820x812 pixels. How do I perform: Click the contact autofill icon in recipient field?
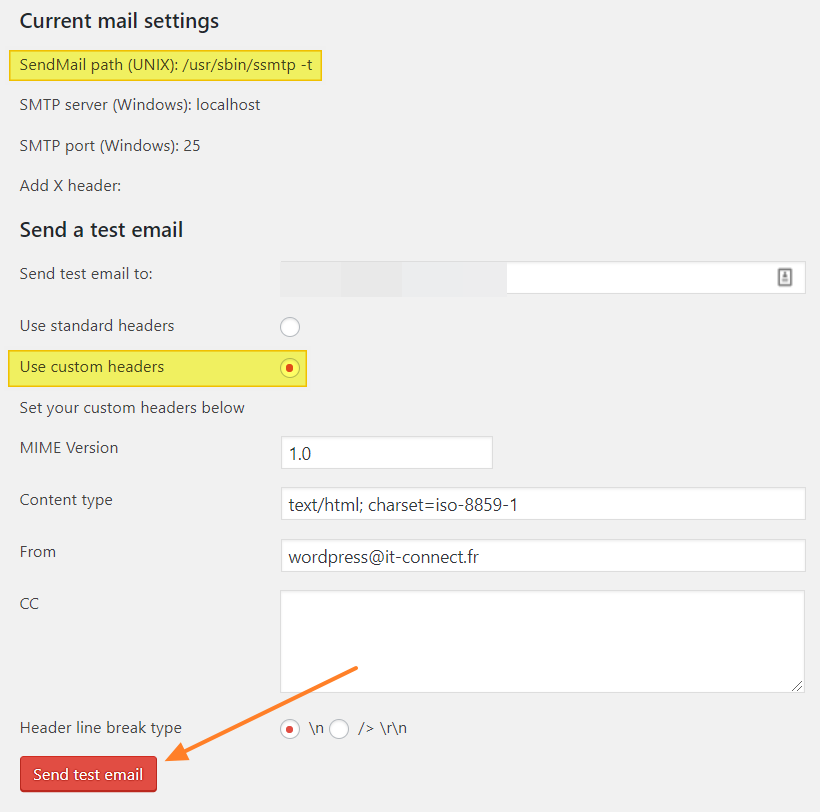(785, 278)
